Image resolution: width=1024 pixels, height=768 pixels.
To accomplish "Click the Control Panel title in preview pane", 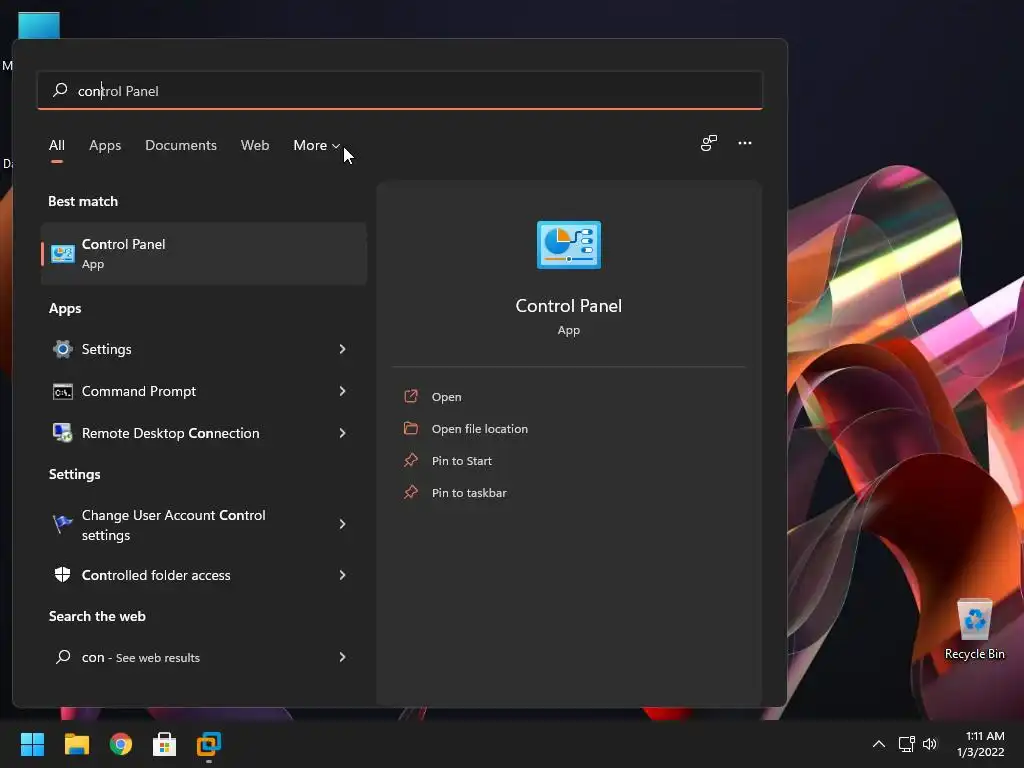I will click(x=569, y=306).
